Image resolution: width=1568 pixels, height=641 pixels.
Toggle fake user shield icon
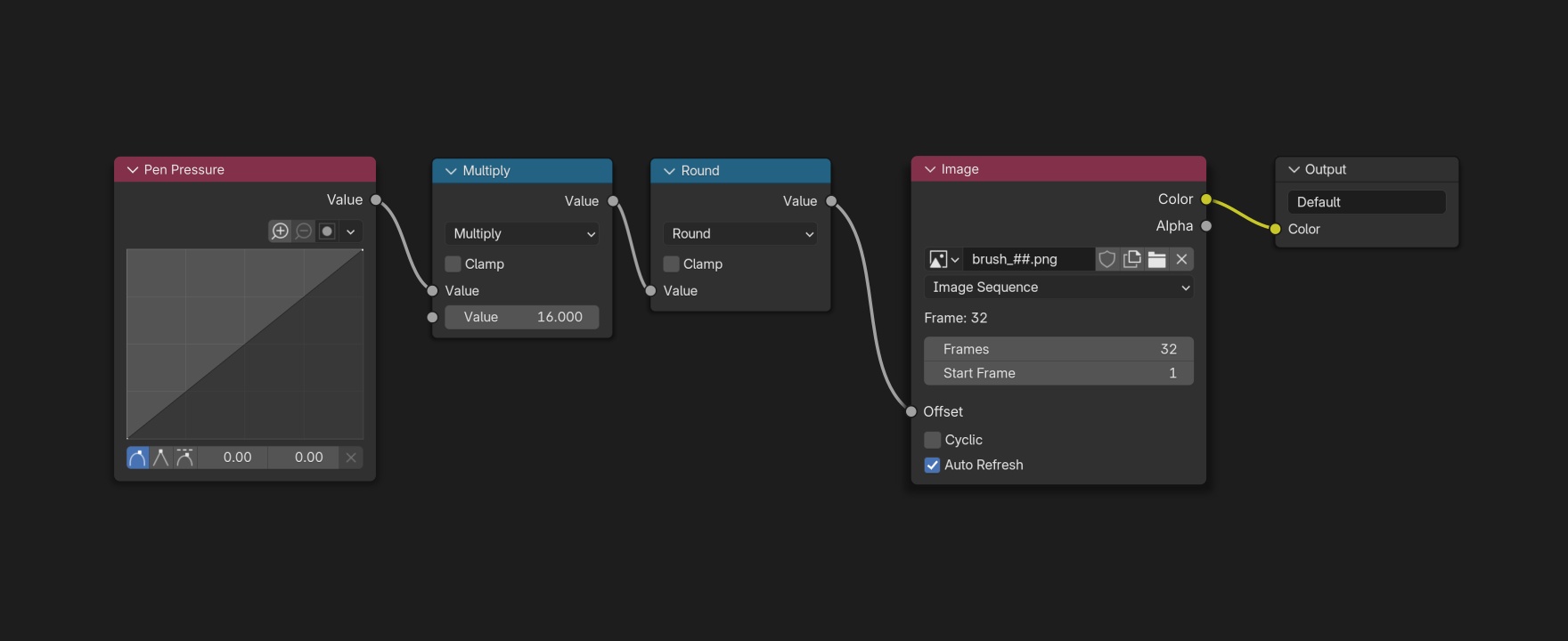coord(1107,259)
